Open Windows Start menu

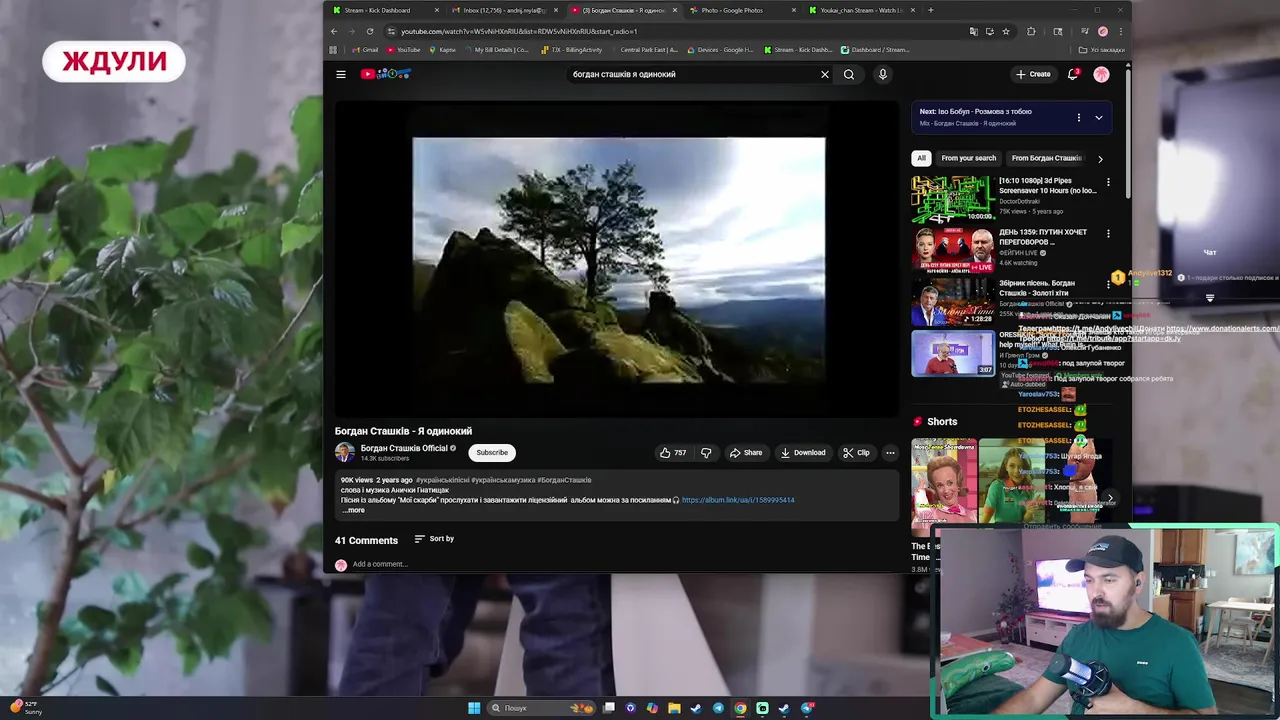tap(474, 708)
